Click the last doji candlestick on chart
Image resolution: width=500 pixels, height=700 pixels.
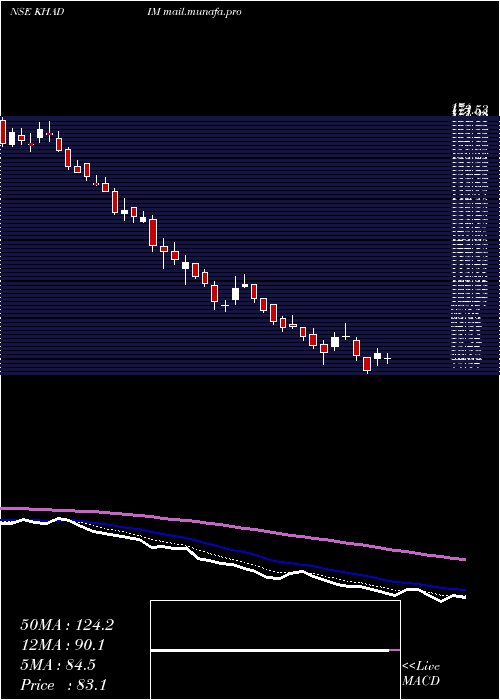coord(388,358)
